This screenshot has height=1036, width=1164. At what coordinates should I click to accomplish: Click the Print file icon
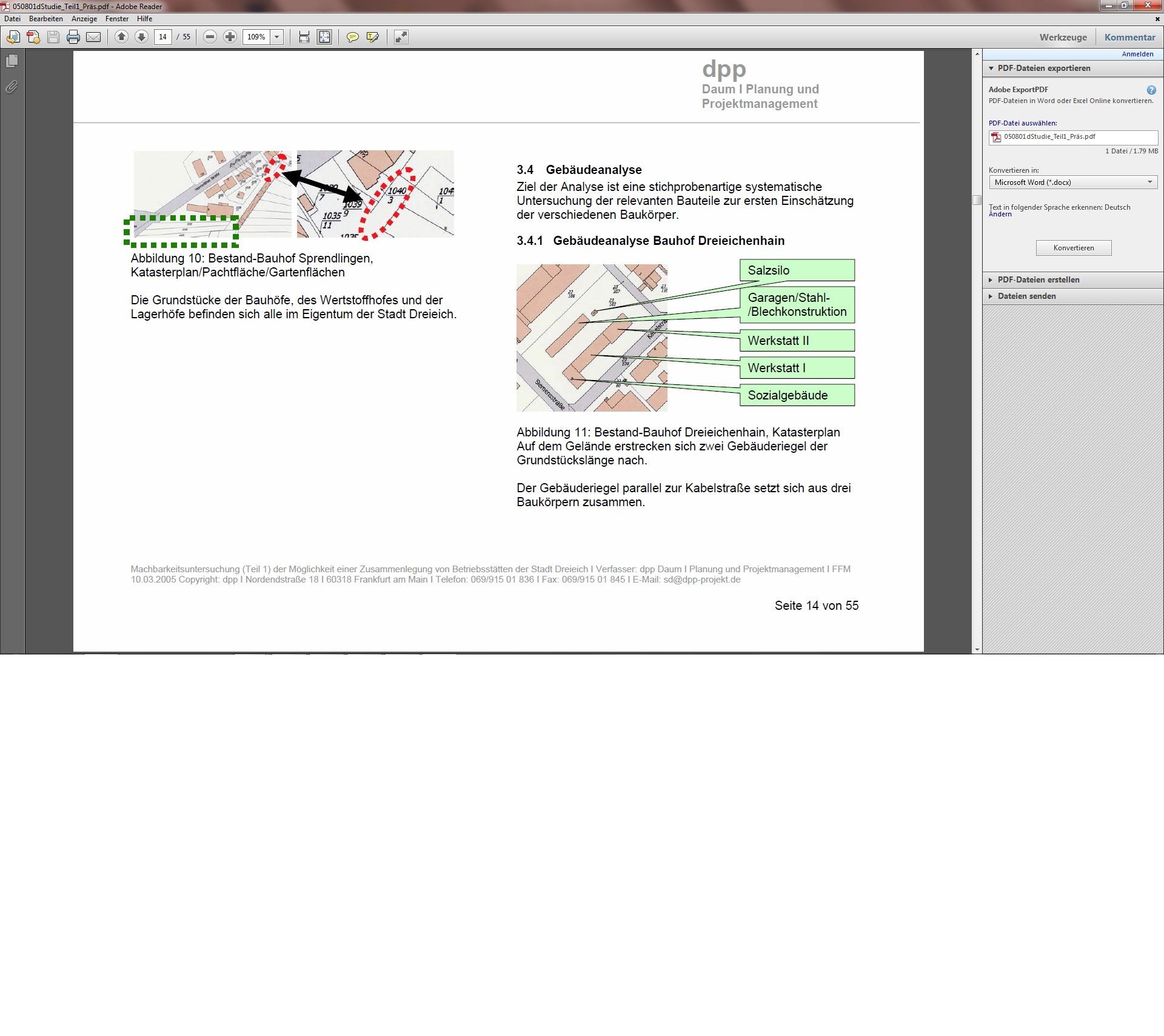(x=73, y=38)
